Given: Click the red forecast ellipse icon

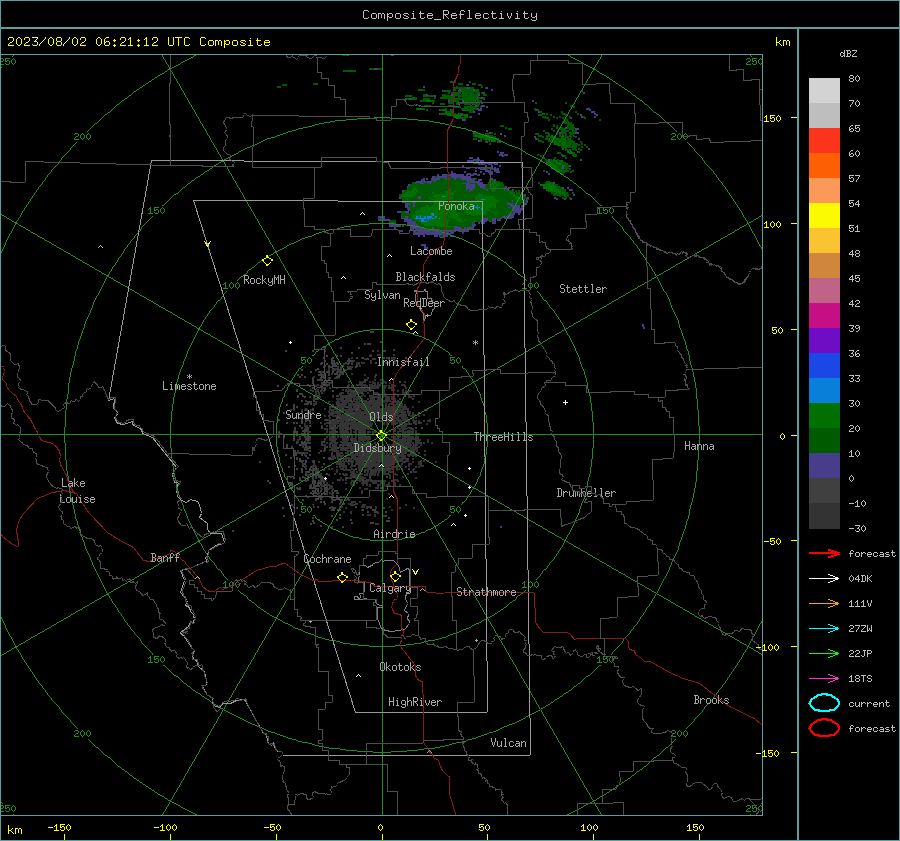Looking at the screenshot, I should coord(824,728).
